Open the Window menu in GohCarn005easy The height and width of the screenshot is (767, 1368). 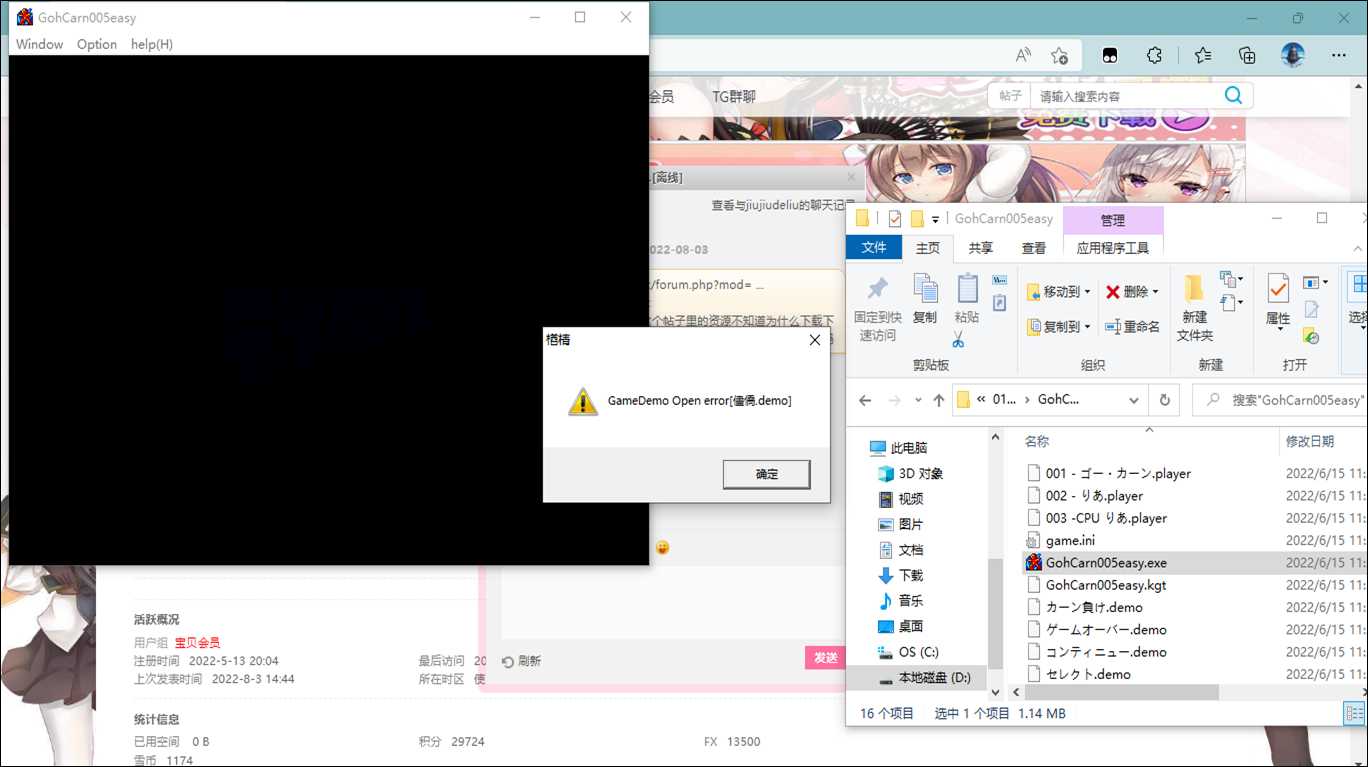(39, 44)
